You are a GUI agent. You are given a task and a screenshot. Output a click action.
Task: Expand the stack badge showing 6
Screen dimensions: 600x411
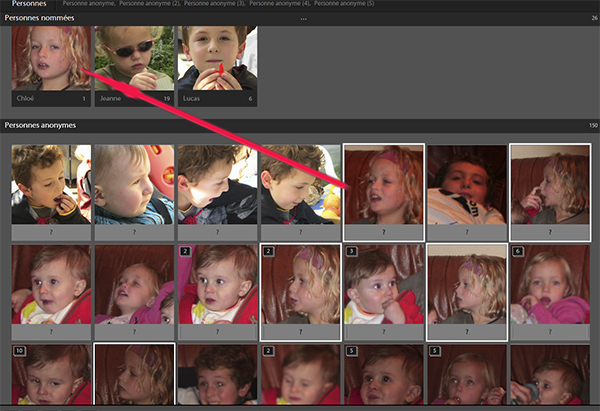click(518, 251)
